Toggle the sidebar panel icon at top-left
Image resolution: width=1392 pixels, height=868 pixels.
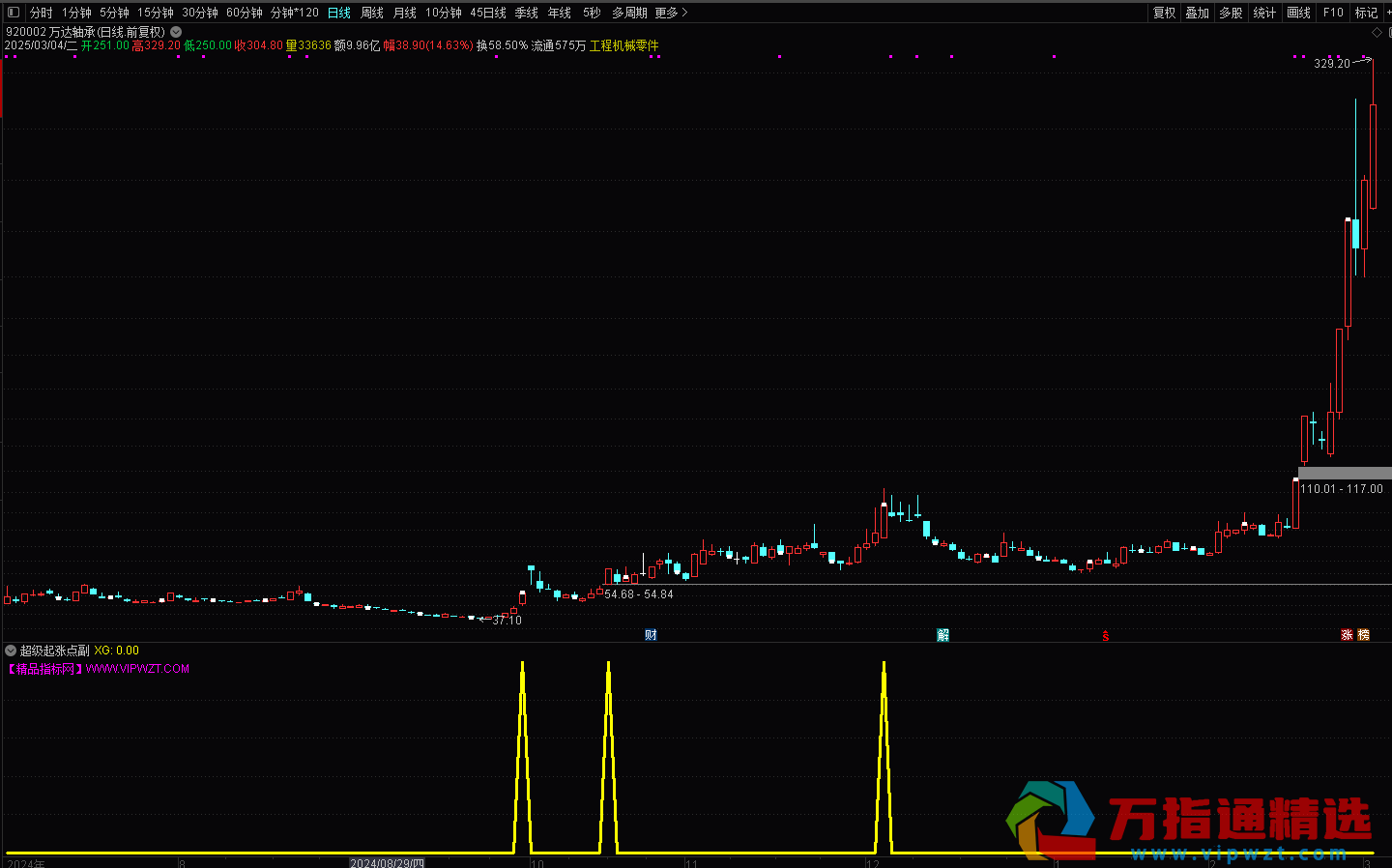(x=13, y=13)
